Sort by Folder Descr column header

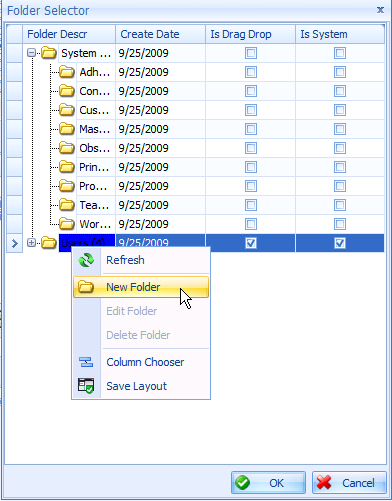click(x=69, y=34)
